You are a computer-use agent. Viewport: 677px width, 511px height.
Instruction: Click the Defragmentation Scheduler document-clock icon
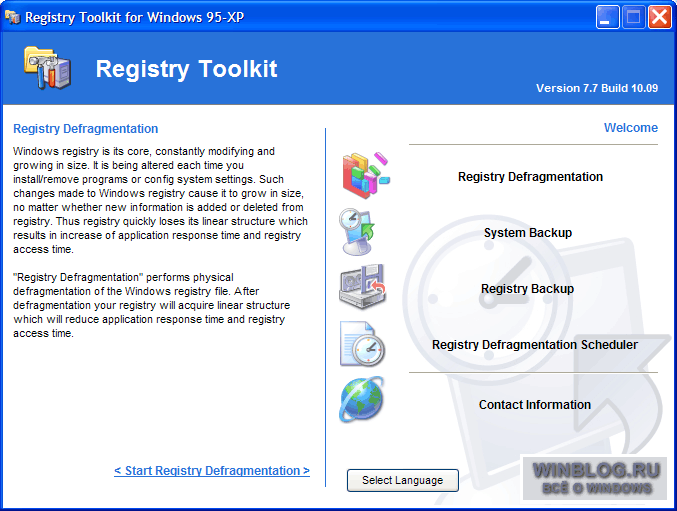(x=362, y=344)
